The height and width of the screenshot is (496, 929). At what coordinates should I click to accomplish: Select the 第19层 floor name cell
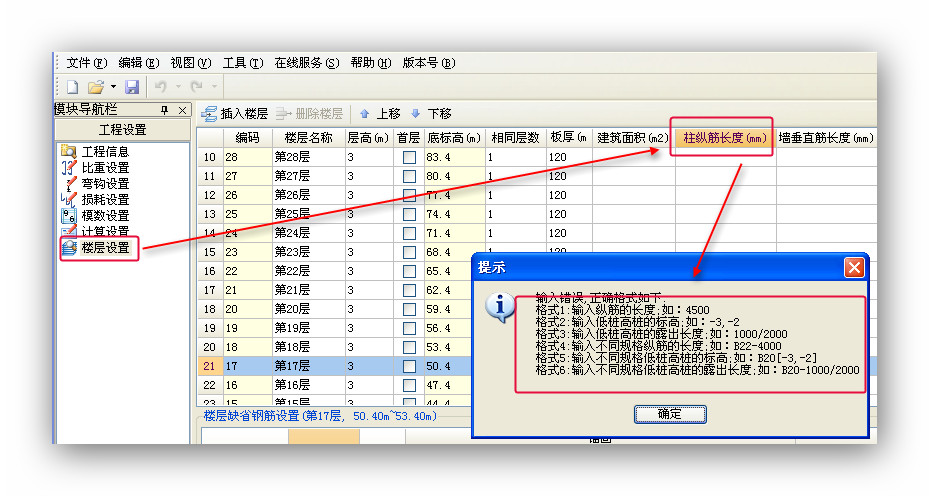point(309,328)
